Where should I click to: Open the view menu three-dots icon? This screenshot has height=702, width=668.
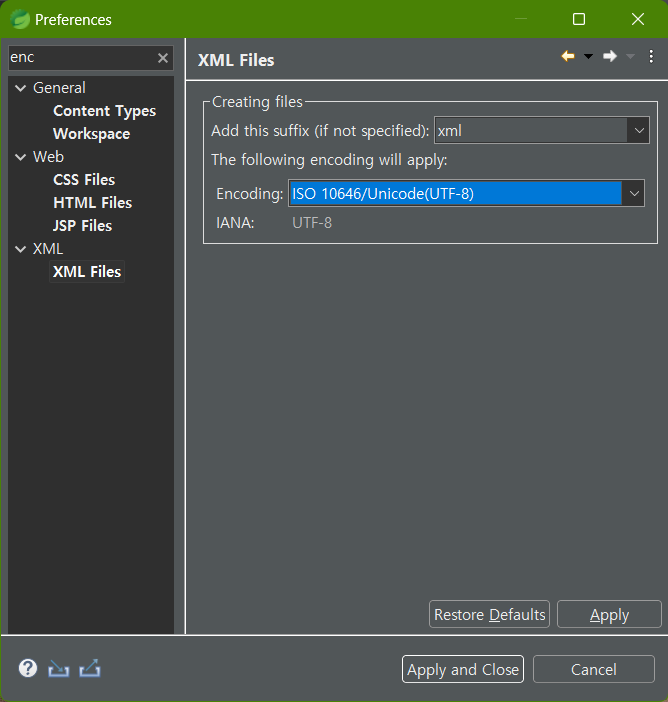pyautogui.click(x=651, y=56)
